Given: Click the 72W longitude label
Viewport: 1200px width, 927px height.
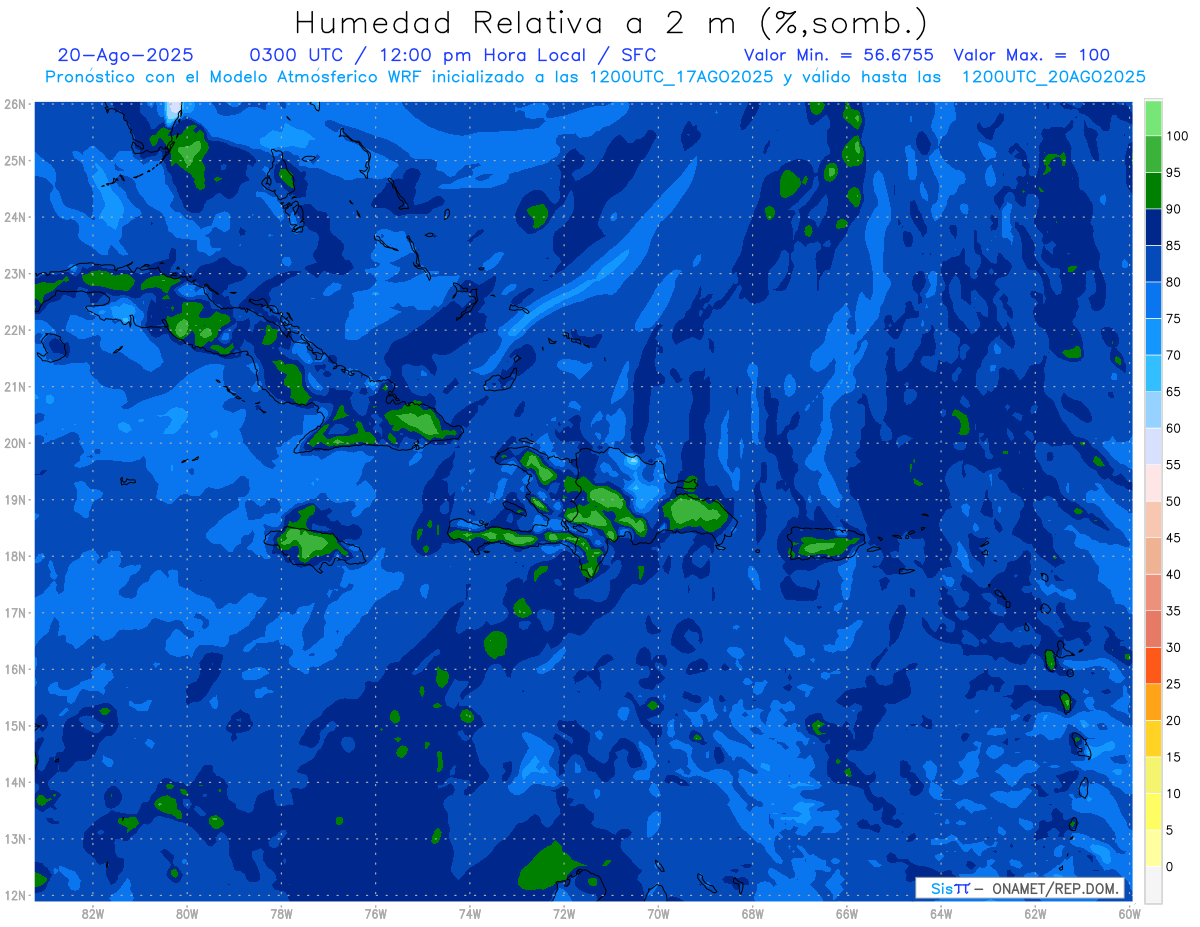Looking at the screenshot, I should click(x=564, y=914).
